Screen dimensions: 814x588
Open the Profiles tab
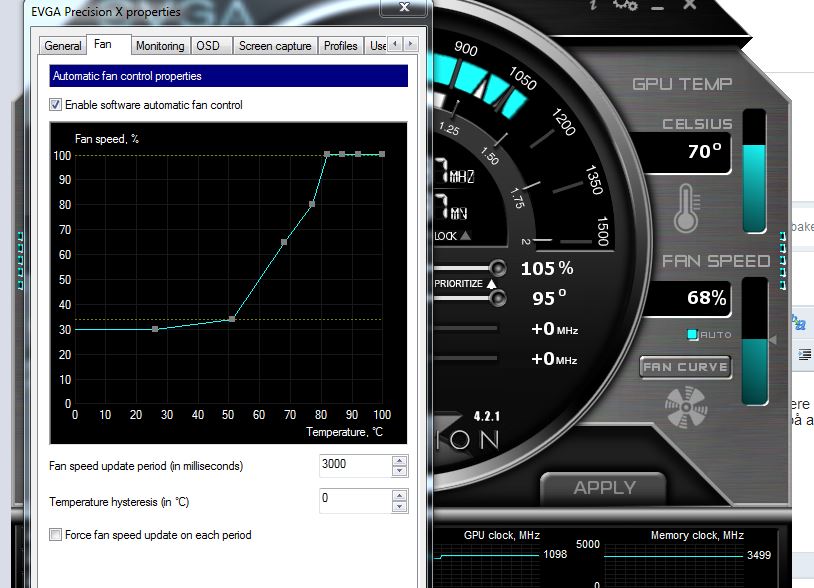point(341,46)
